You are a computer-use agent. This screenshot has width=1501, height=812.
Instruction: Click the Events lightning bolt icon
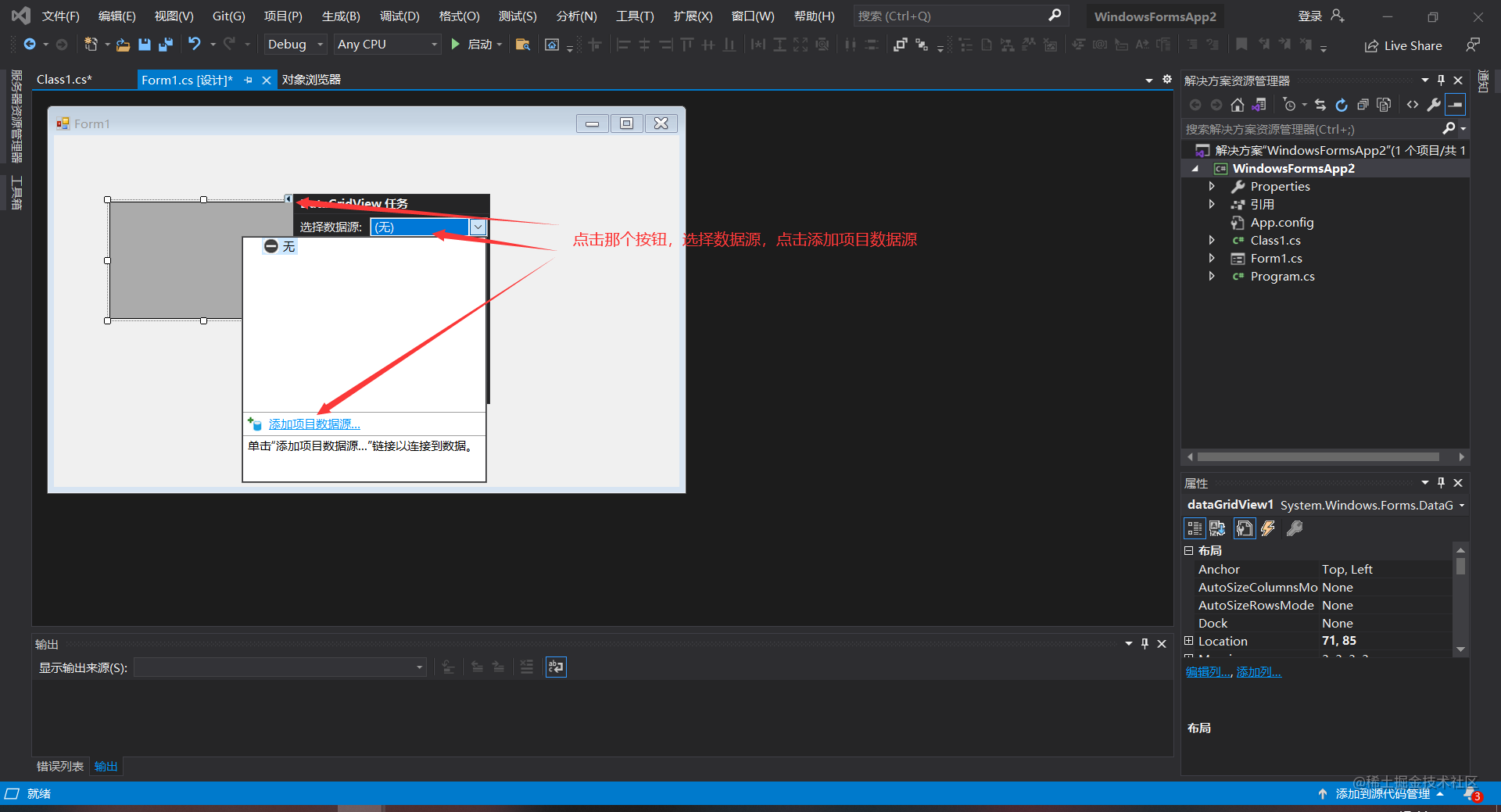pos(1268,528)
